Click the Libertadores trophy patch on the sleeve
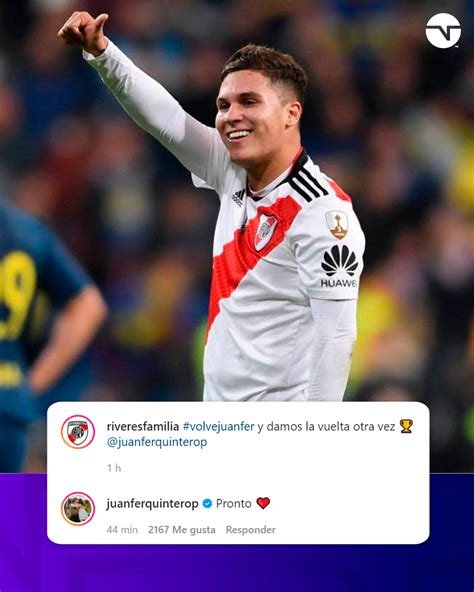Image resolution: width=474 pixels, height=592 pixels. click(337, 225)
